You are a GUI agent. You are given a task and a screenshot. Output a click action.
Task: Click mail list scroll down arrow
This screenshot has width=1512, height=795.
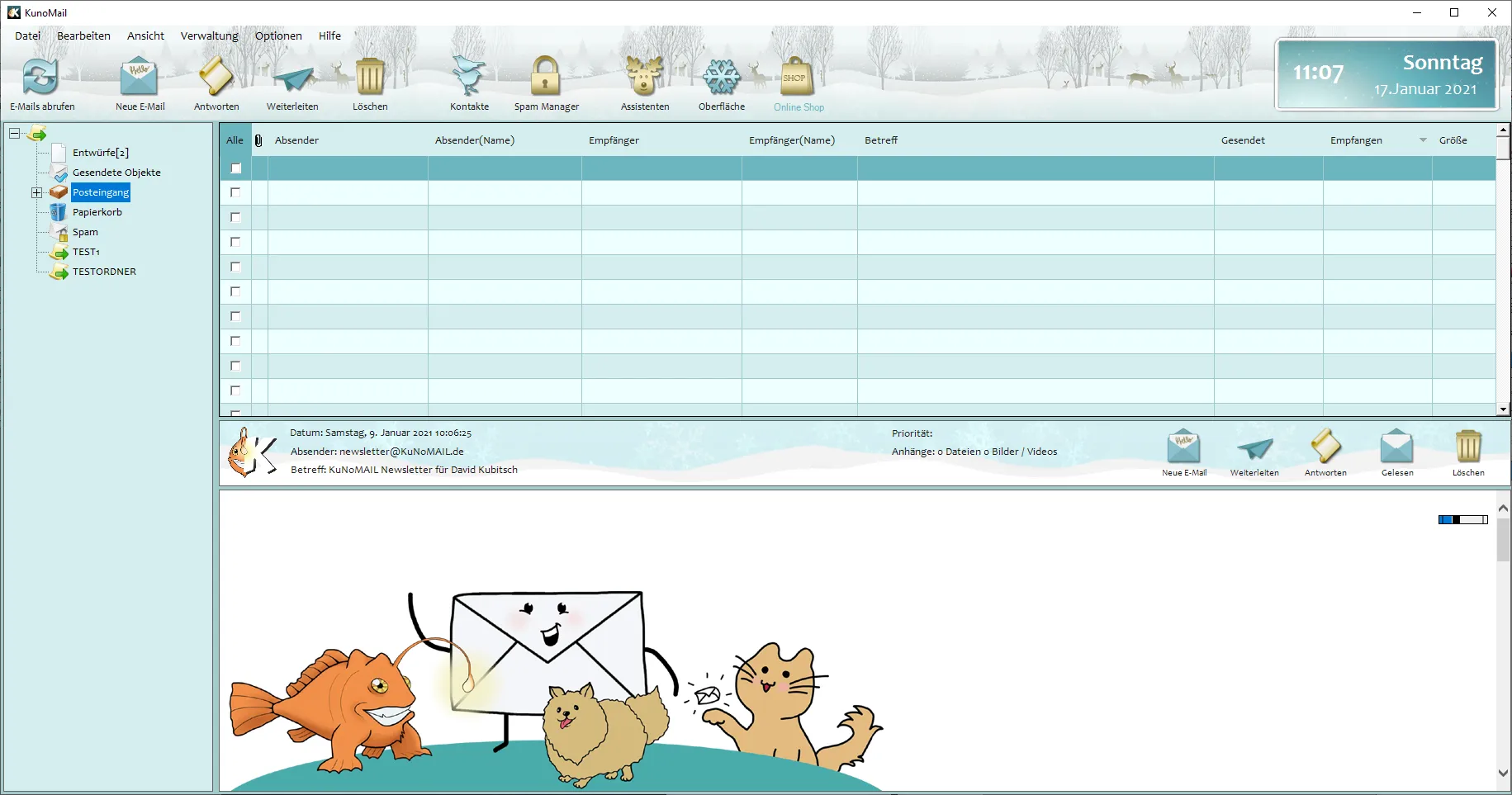click(1503, 409)
